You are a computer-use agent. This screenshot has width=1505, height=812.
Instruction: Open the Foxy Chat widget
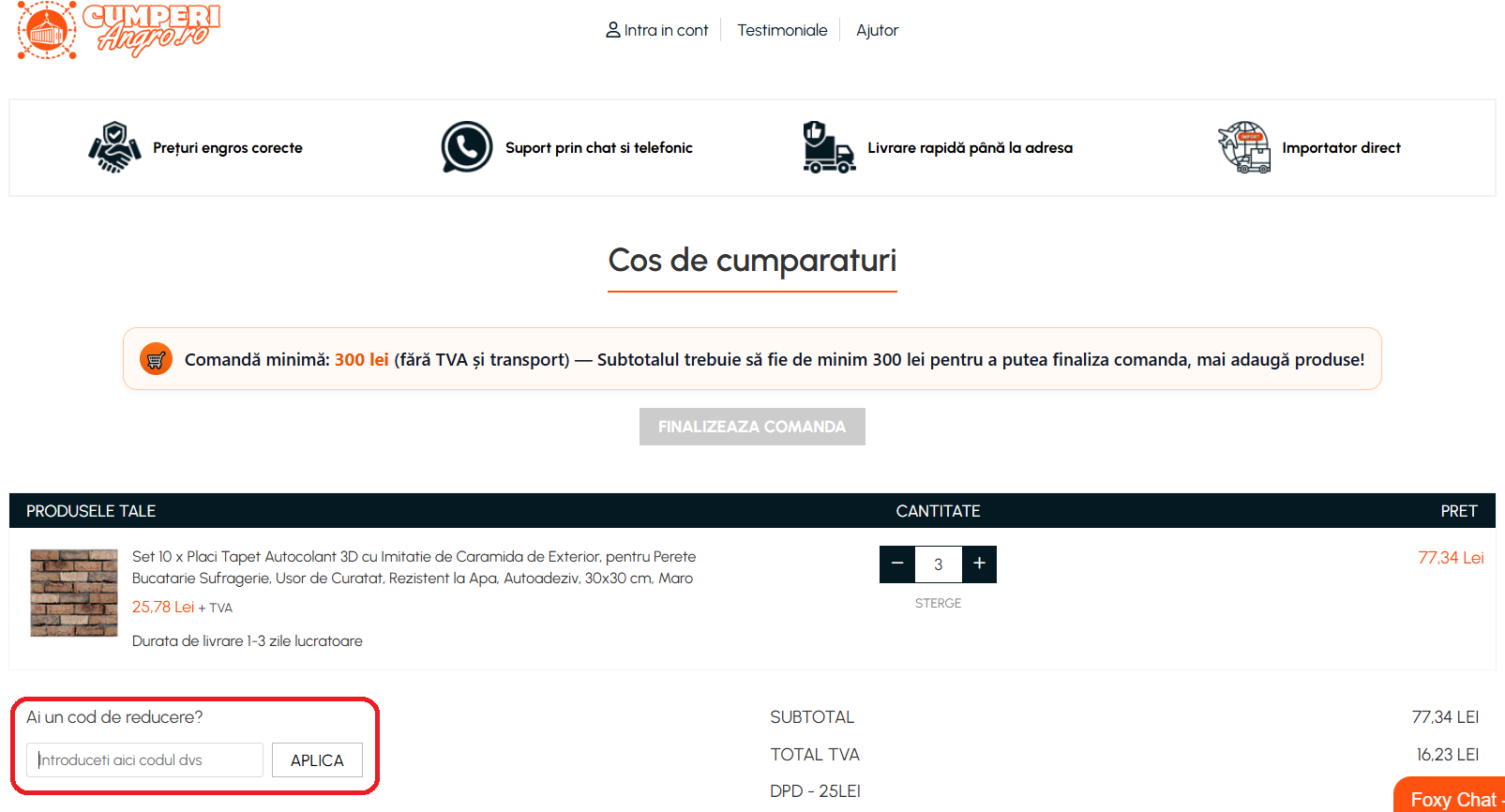point(1452,798)
